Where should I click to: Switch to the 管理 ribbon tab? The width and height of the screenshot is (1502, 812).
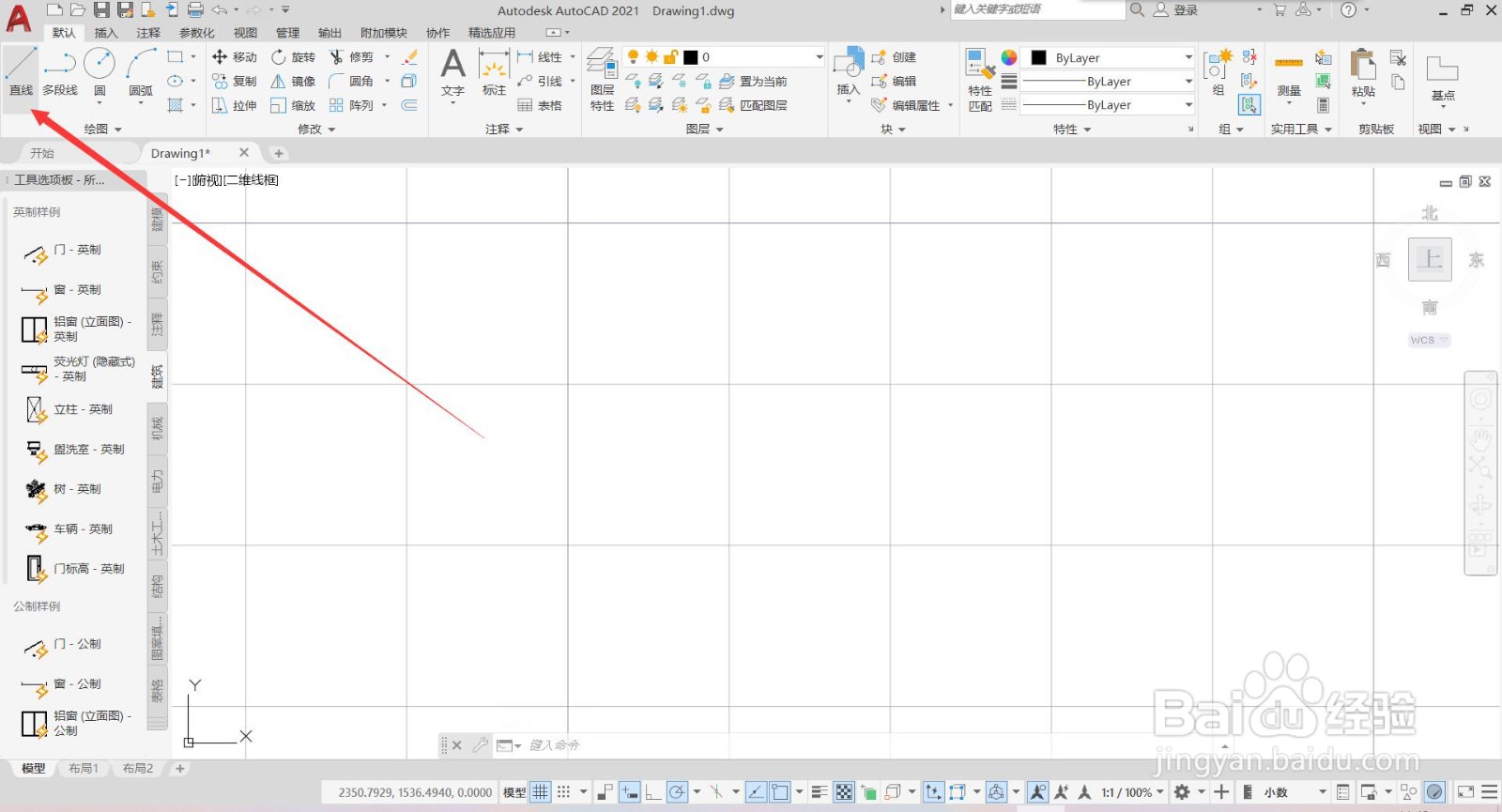pos(287,33)
